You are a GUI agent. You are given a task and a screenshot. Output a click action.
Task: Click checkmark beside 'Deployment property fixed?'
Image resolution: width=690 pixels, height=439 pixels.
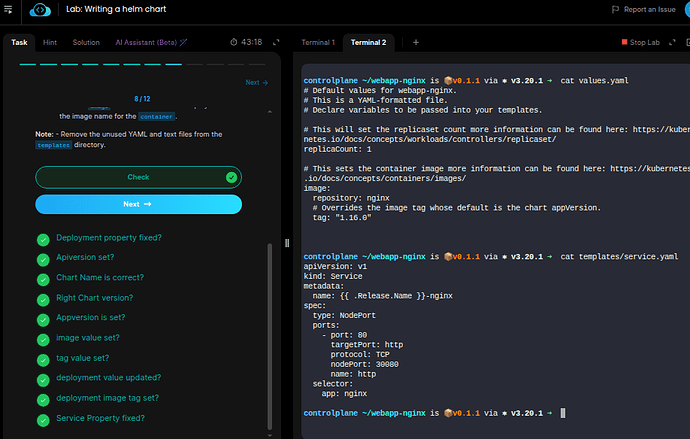click(43, 239)
